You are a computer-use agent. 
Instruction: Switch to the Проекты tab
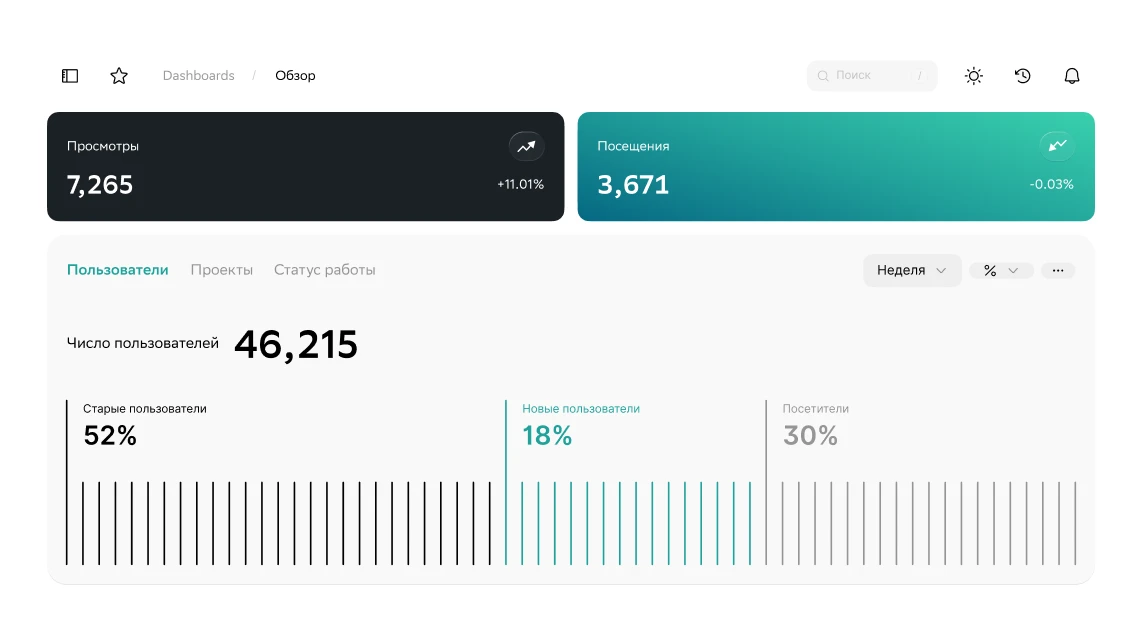pos(222,270)
